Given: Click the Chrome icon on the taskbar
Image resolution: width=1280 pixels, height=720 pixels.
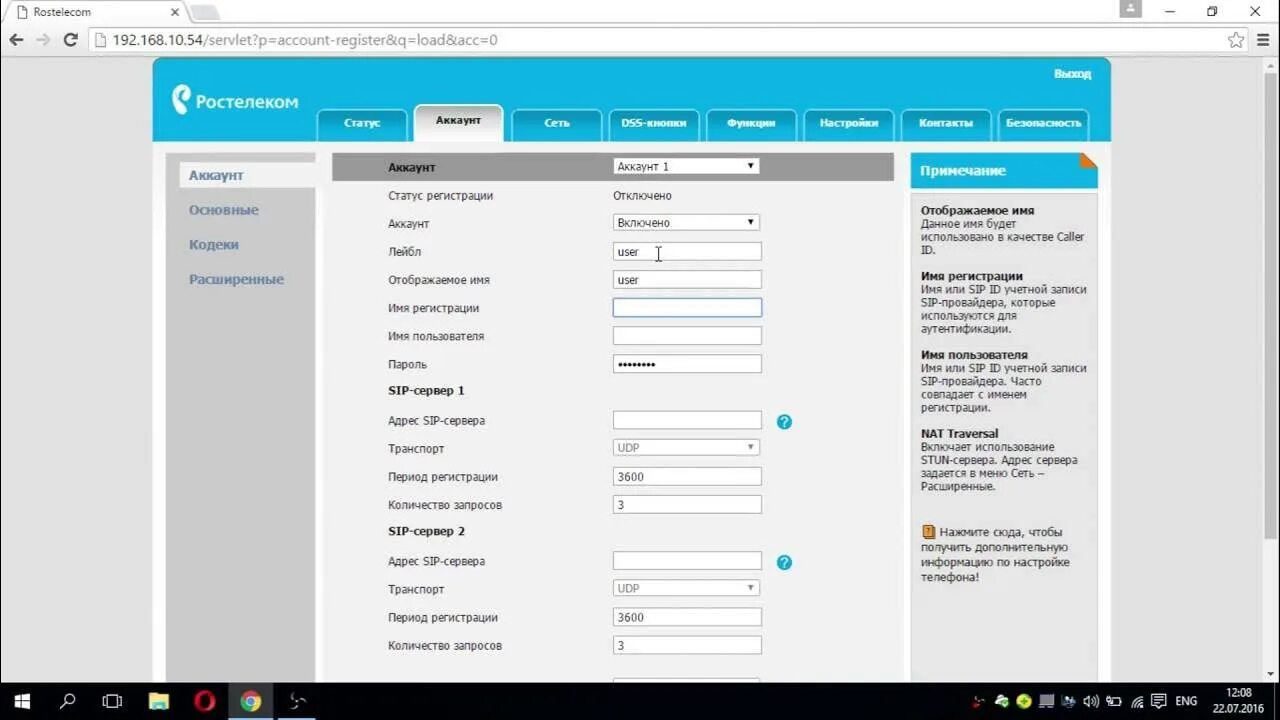Looking at the screenshot, I should pos(250,701).
